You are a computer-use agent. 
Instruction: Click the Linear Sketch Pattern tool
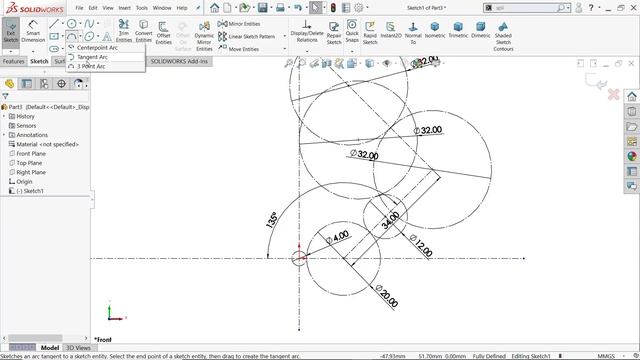click(247, 36)
